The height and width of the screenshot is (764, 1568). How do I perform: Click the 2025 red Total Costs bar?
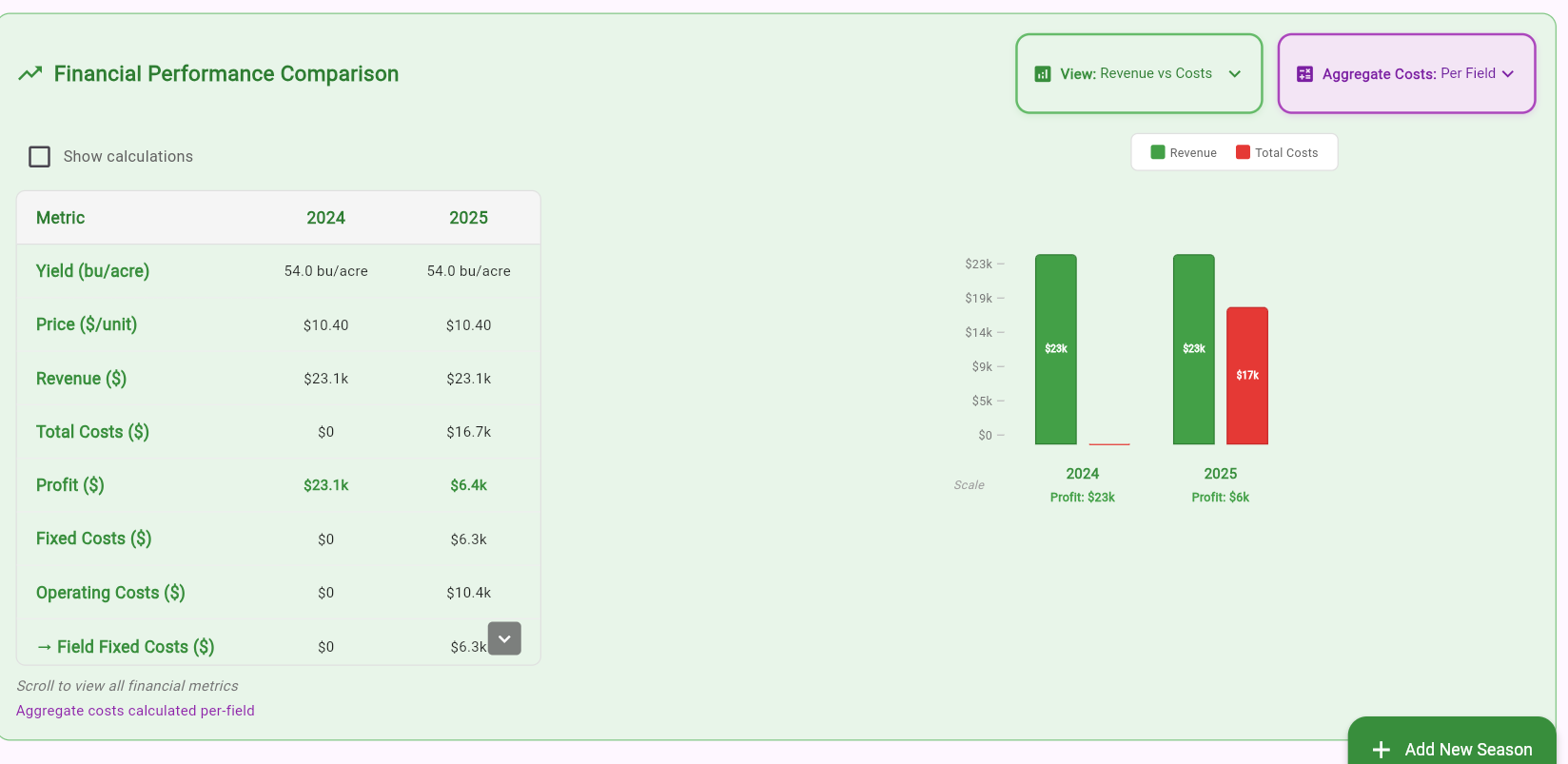pyautogui.click(x=1247, y=376)
